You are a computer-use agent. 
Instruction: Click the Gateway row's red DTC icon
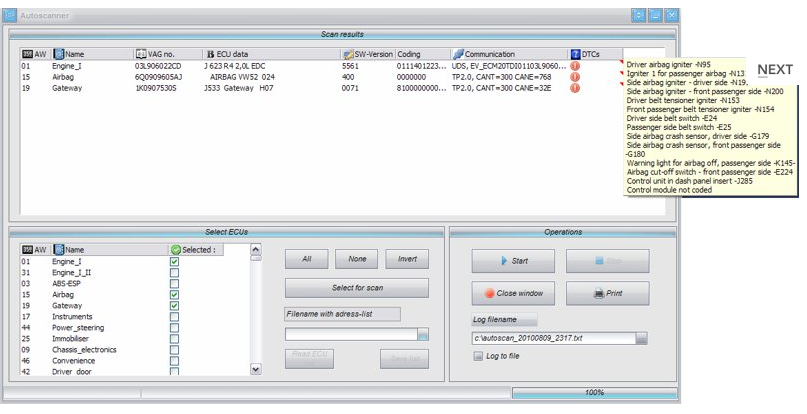tap(575, 88)
